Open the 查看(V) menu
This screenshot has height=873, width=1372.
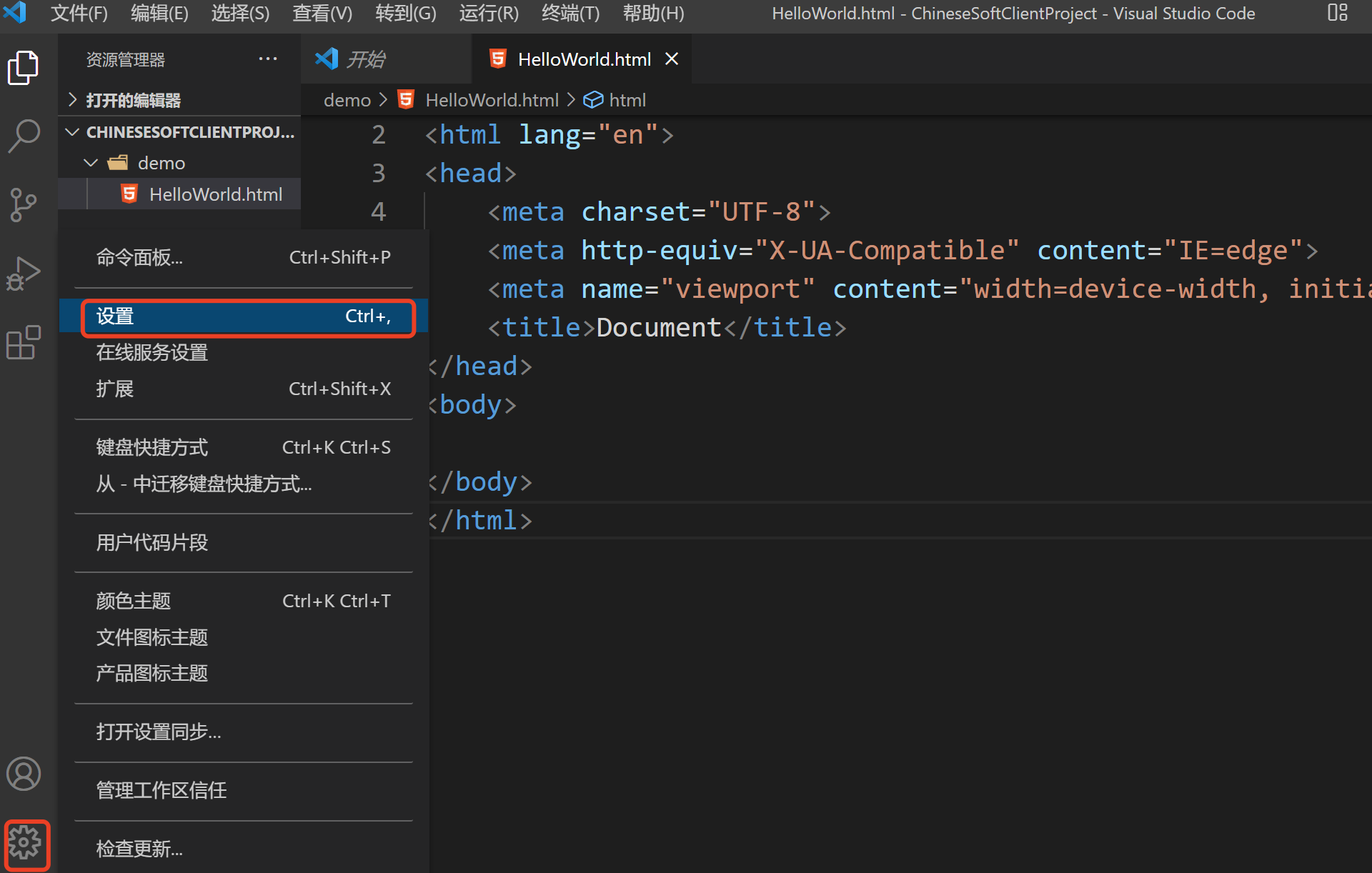pos(322,13)
